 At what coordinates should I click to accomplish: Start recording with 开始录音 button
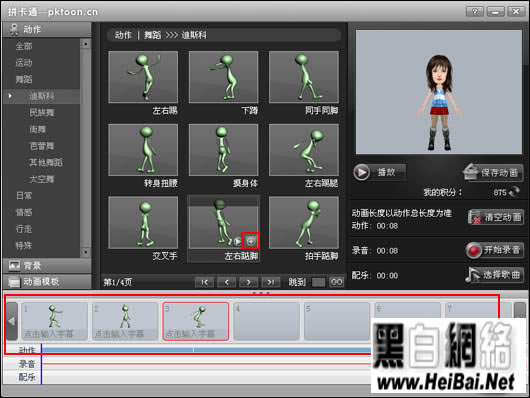pyautogui.click(x=494, y=250)
